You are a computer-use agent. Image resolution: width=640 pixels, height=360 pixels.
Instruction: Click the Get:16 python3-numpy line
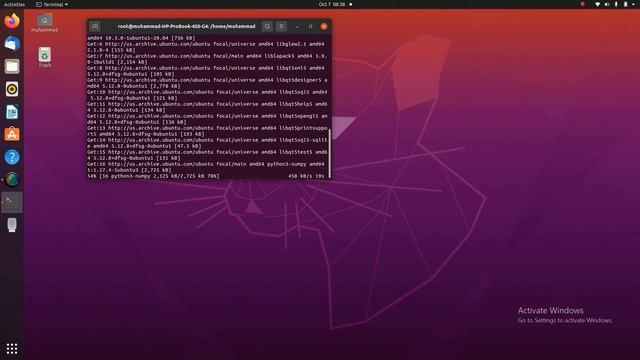point(206,167)
